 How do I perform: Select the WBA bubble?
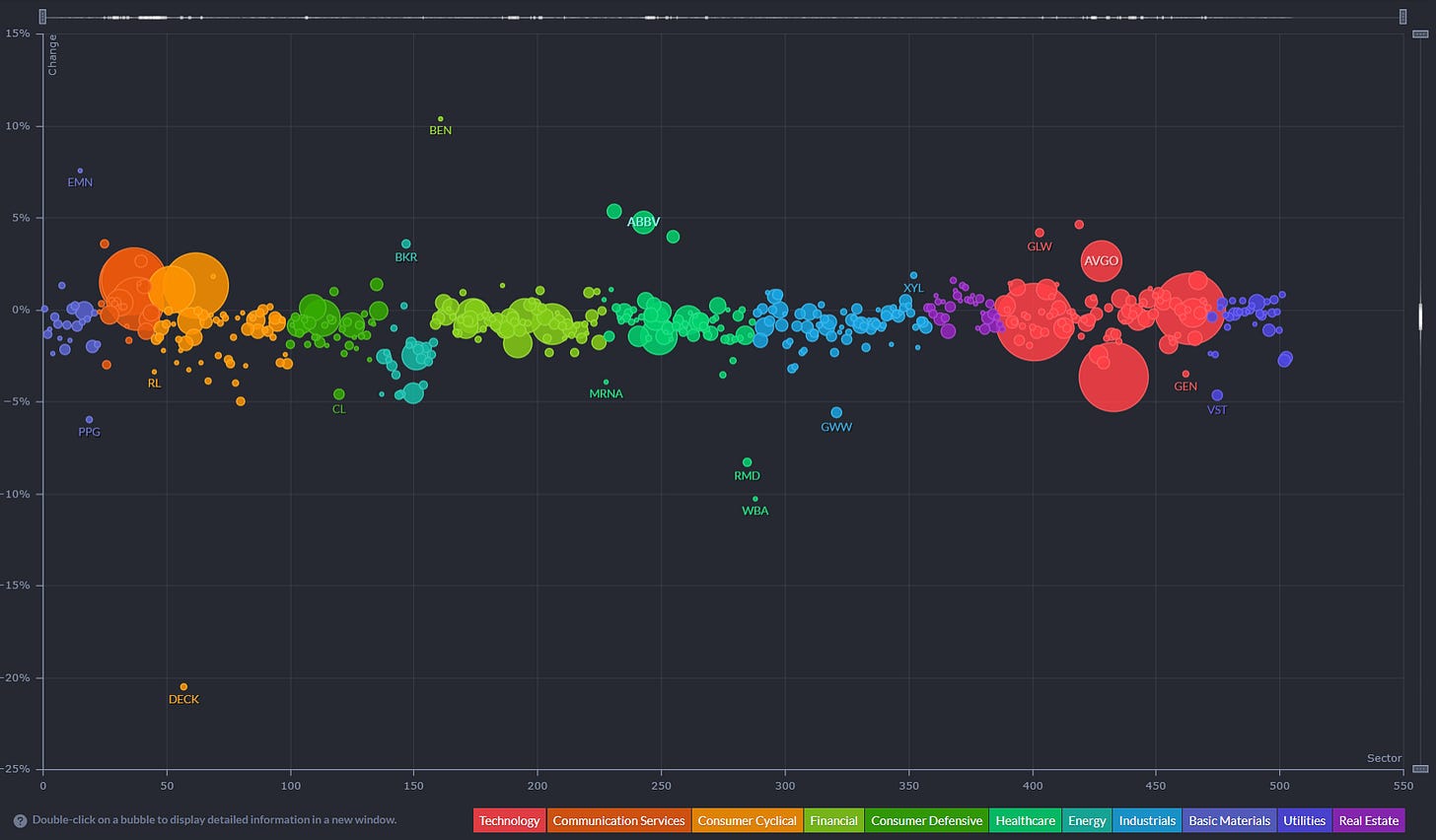click(x=755, y=499)
